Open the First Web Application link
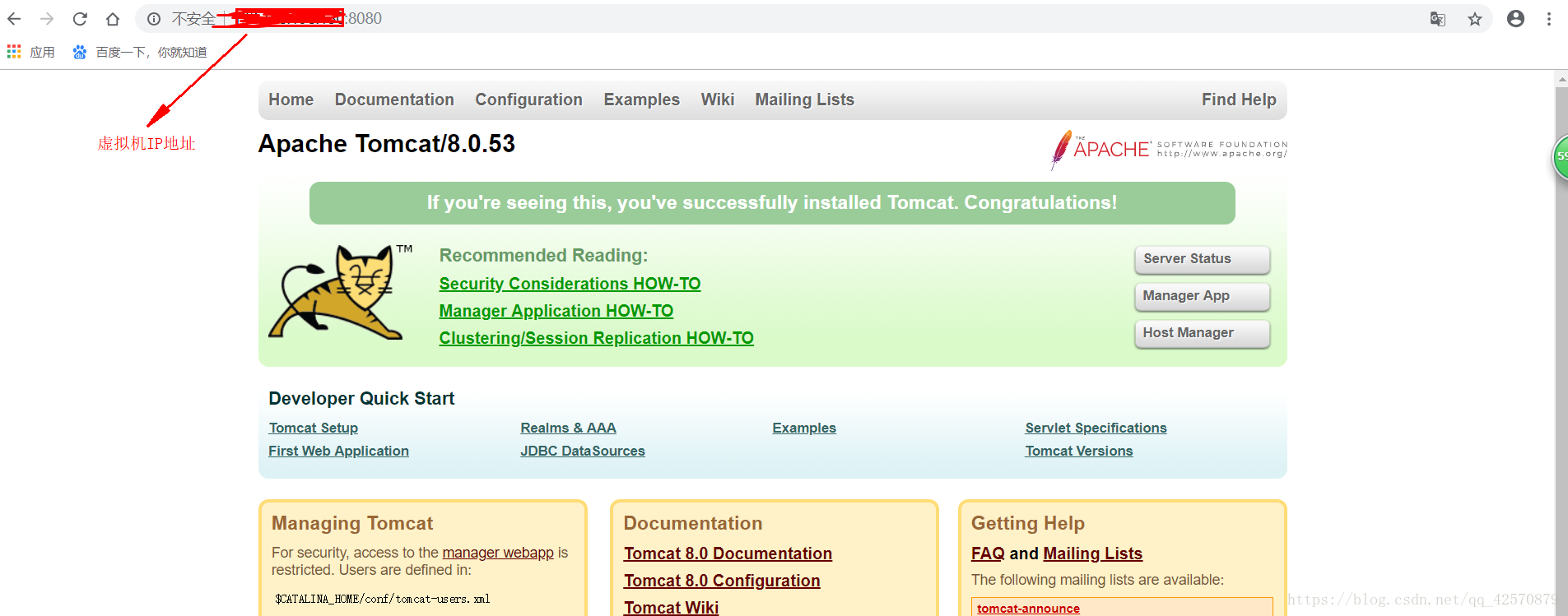The width and height of the screenshot is (1568, 616). (338, 451)
